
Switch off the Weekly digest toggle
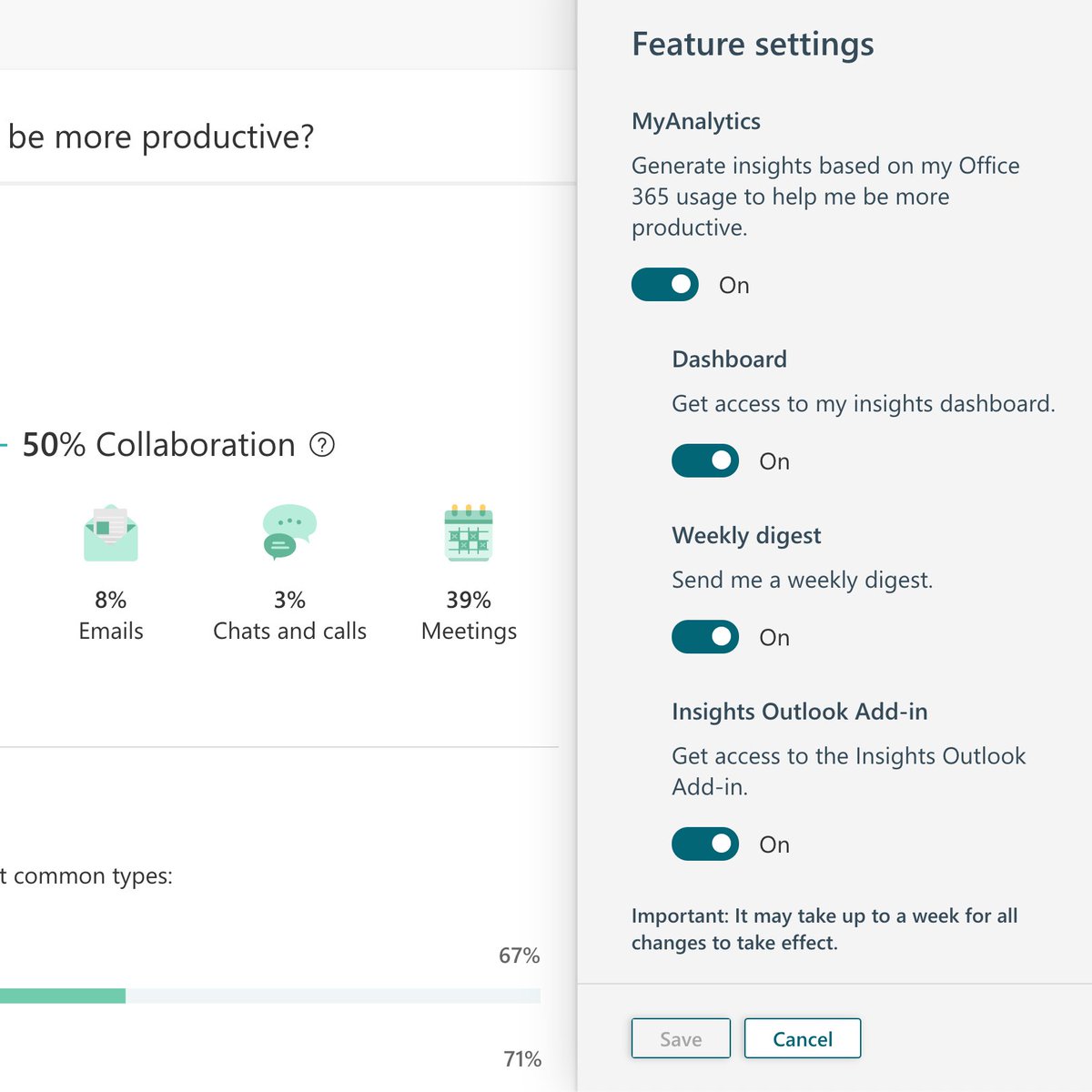705,637
